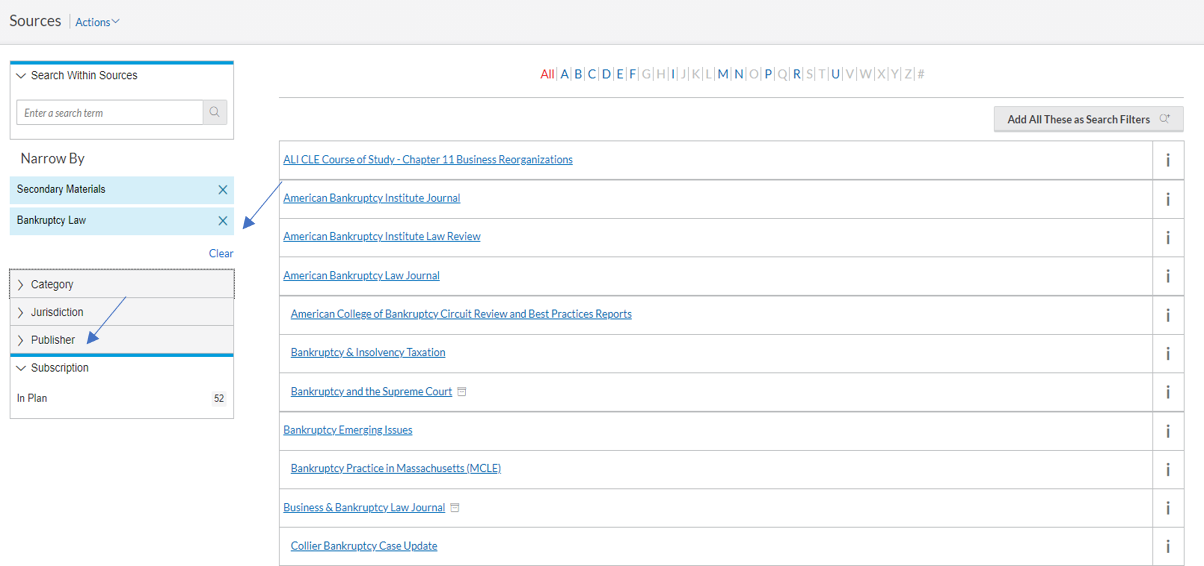Image resolution: width=1204 pixels, height=566 pixels.
Task: Select the All alphabet filter
Action: pos(547,74)
